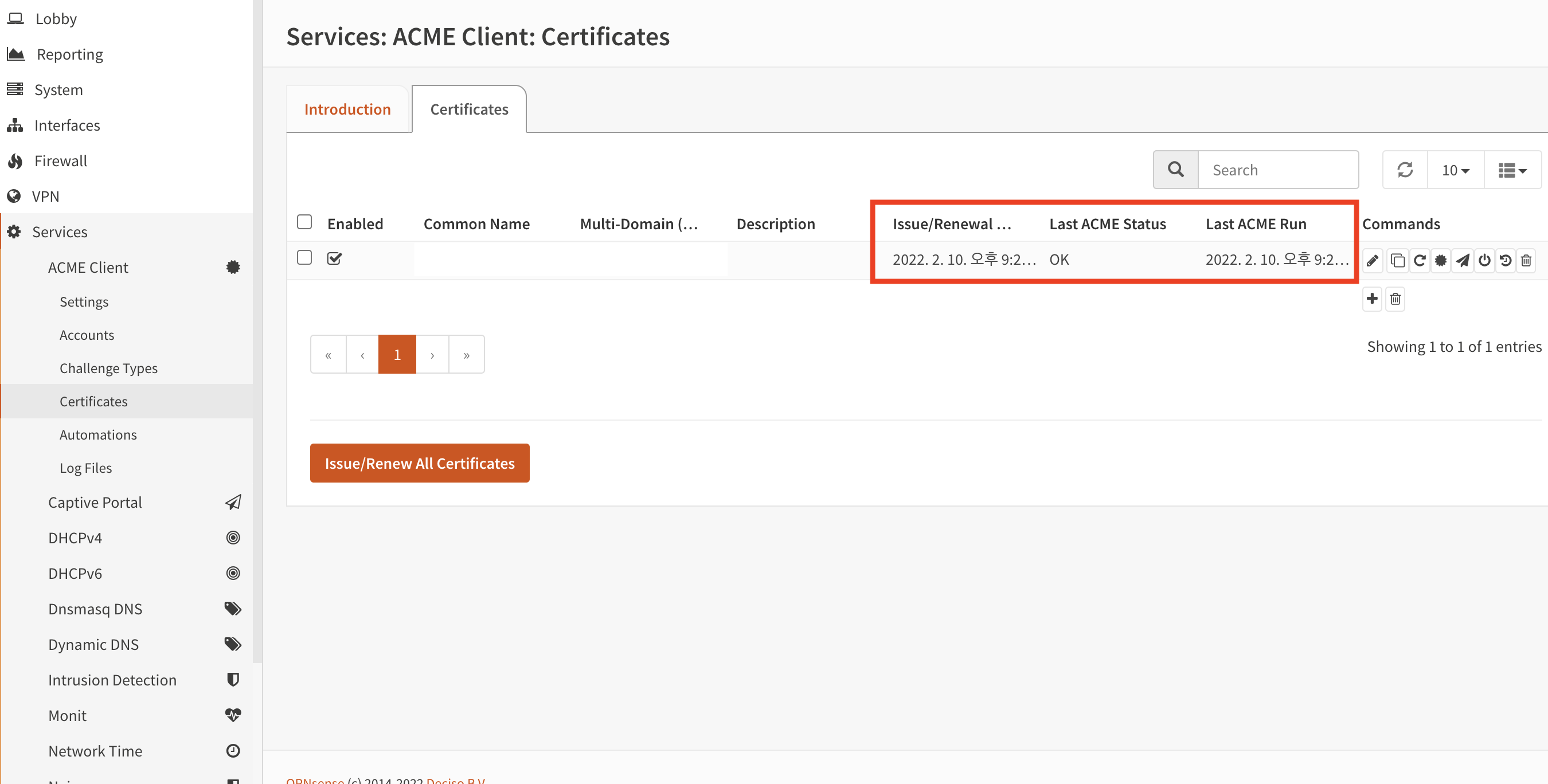1548x784 pixels.
Task: Go to Challenge Types
Action: (x=108, y=368)
